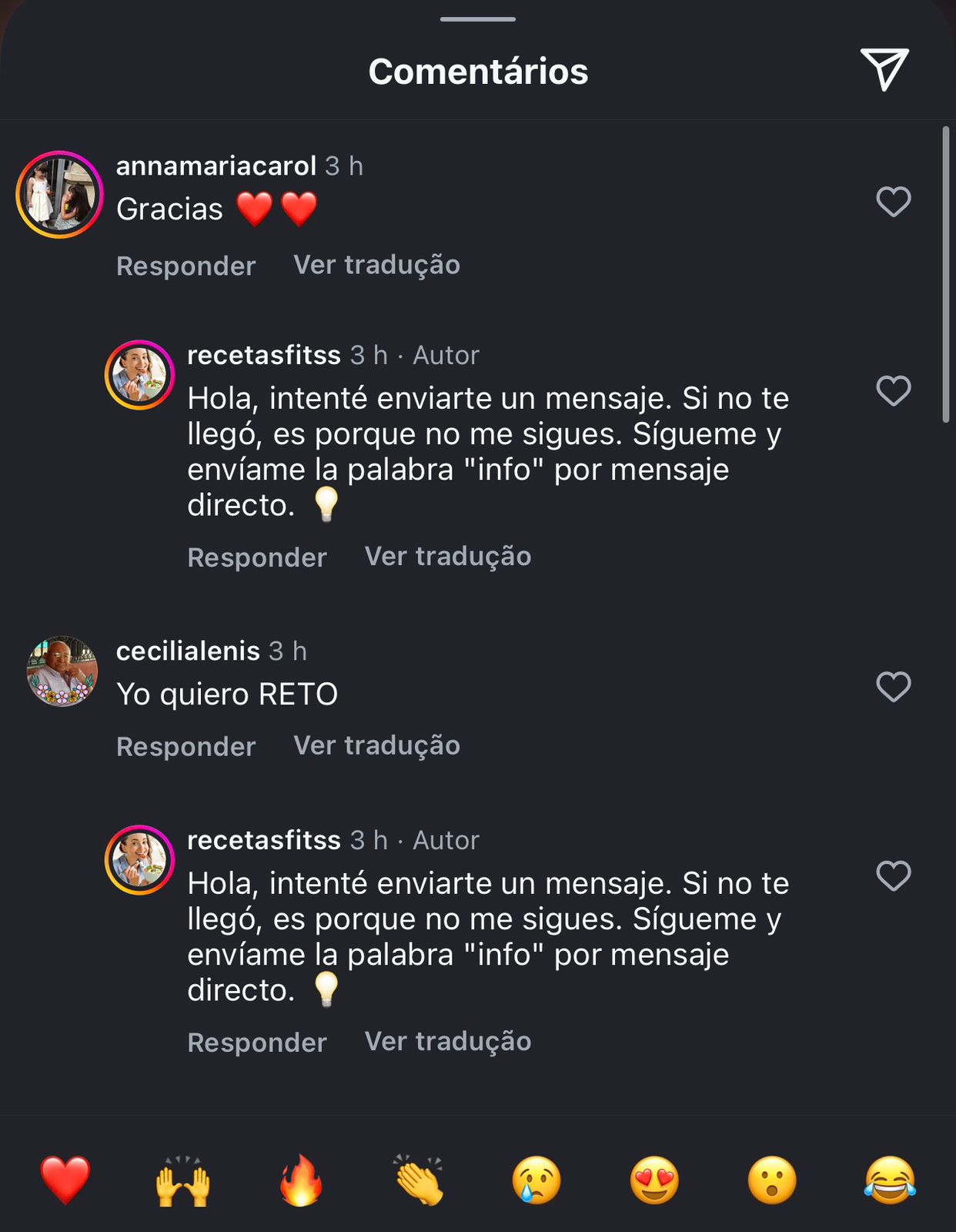Send the crying face emoji reaction

tap(536, 1180)
